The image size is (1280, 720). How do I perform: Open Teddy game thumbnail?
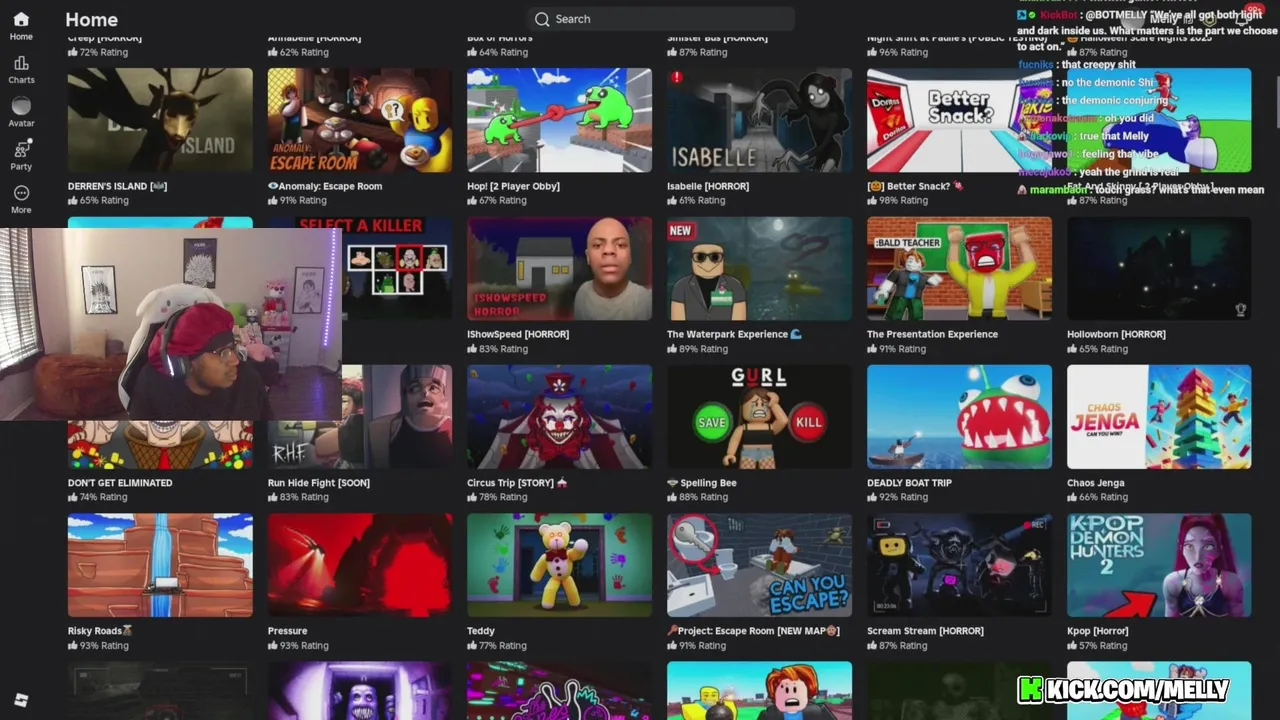(559, 565)
